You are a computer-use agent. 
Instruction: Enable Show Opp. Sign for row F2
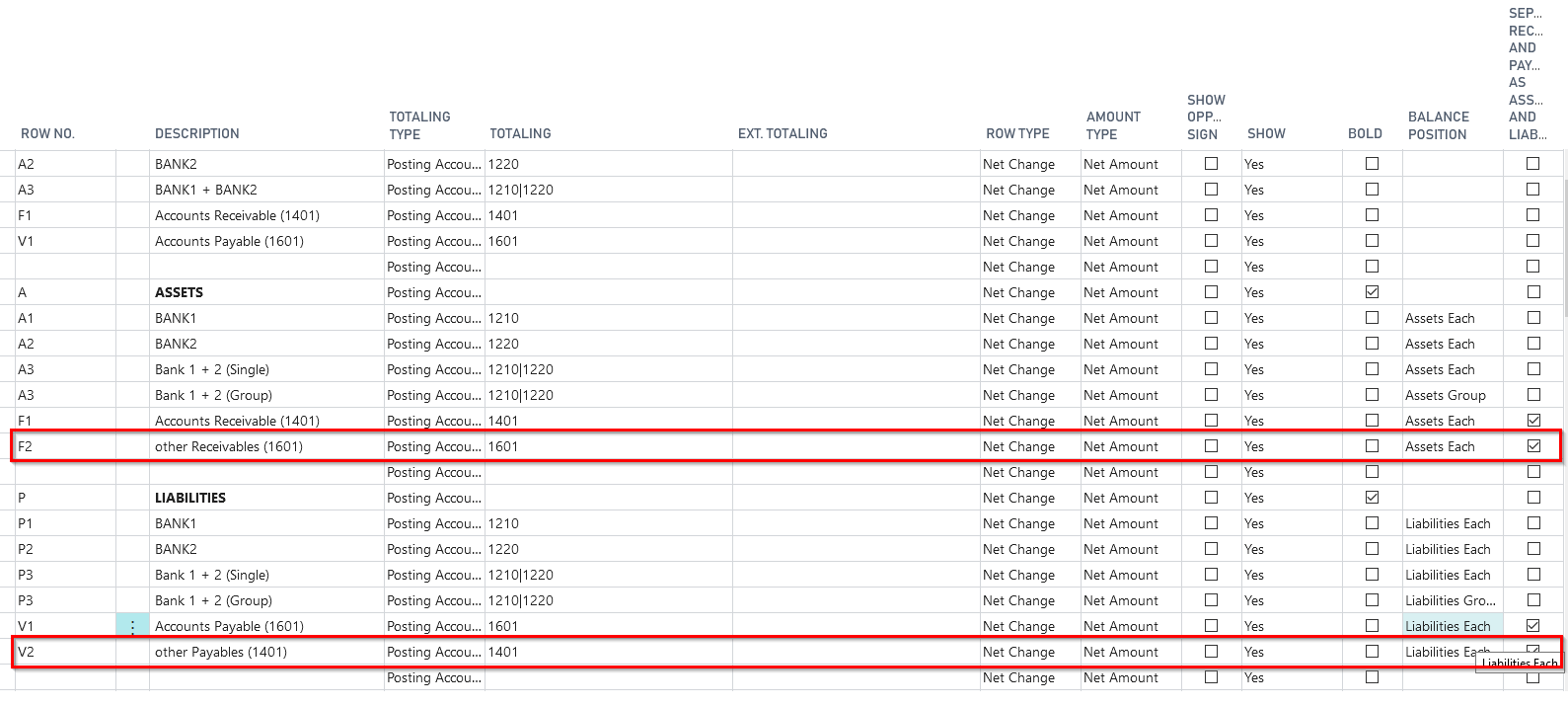(x=1211, y=446)
